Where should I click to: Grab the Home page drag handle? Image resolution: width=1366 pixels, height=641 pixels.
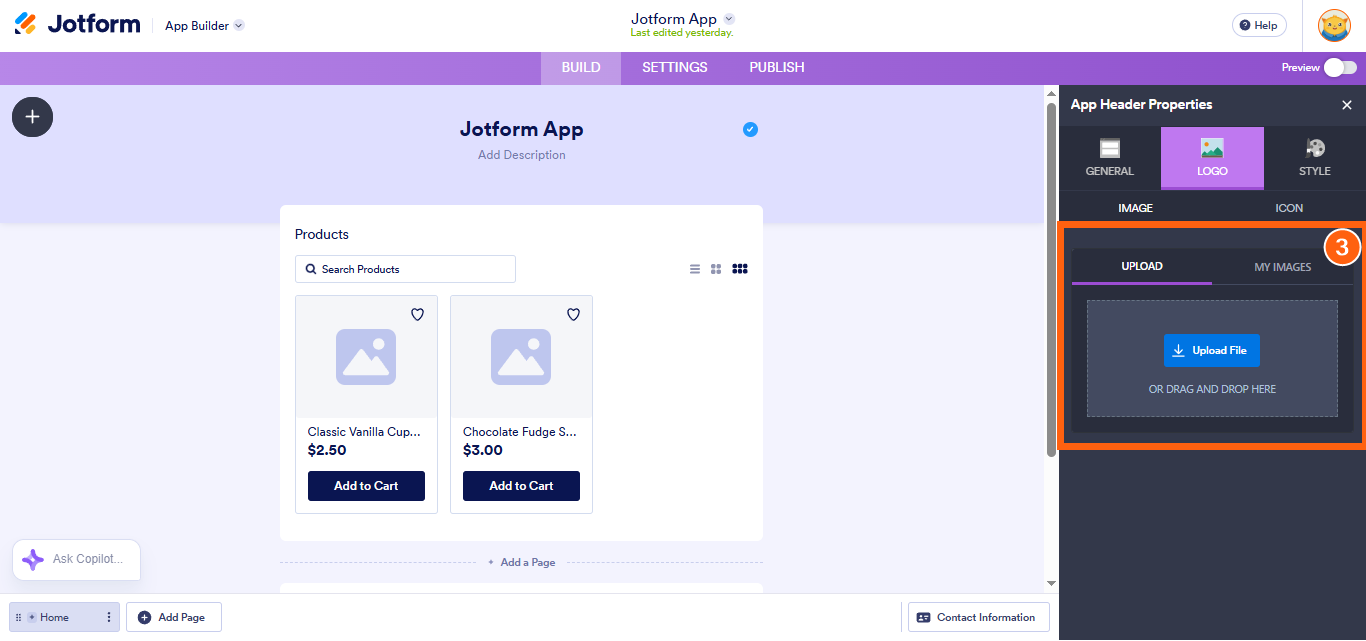click(18, 617)
